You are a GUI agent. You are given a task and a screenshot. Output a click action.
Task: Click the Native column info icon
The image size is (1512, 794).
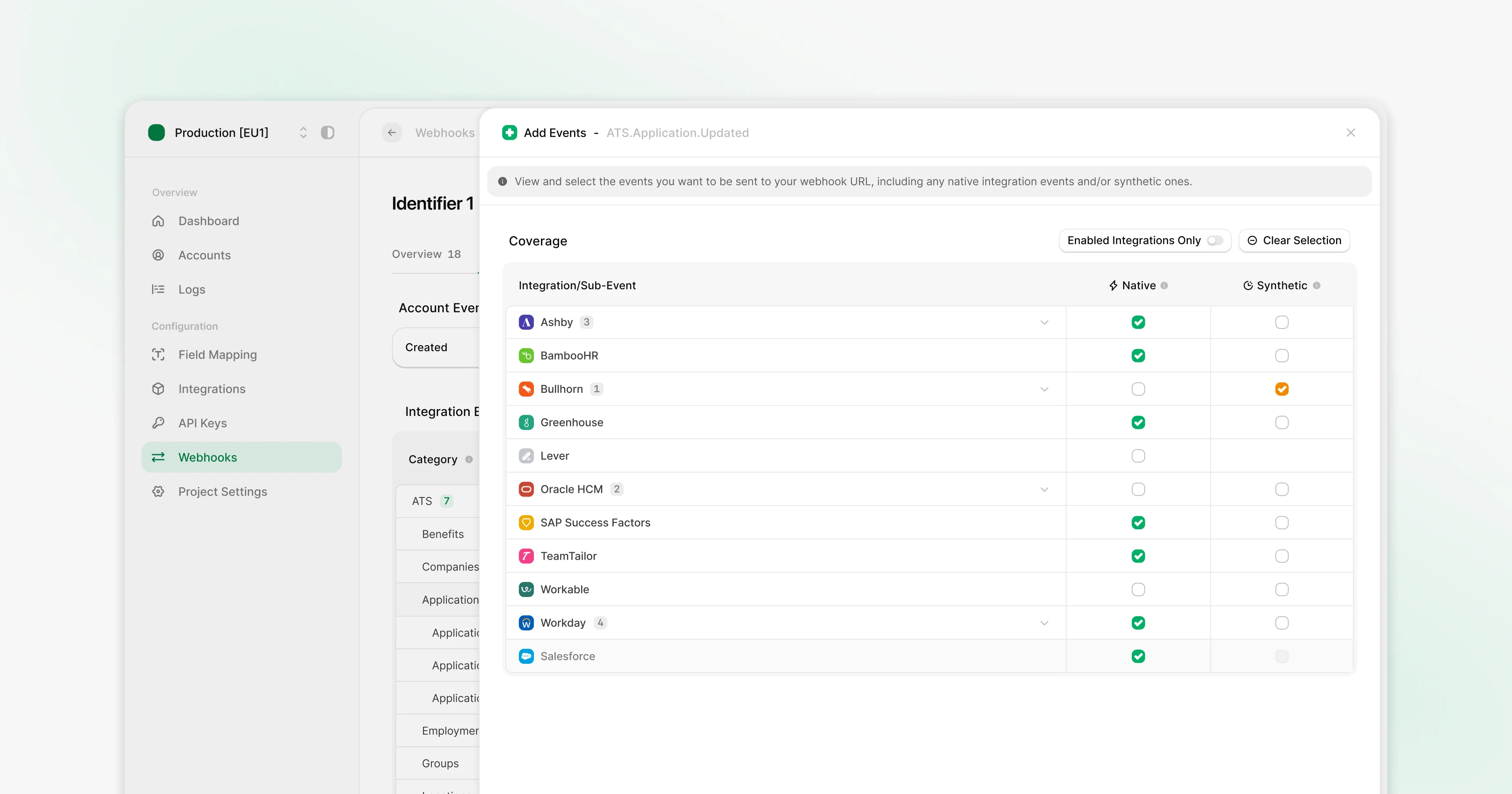[x=1165, y=285]
